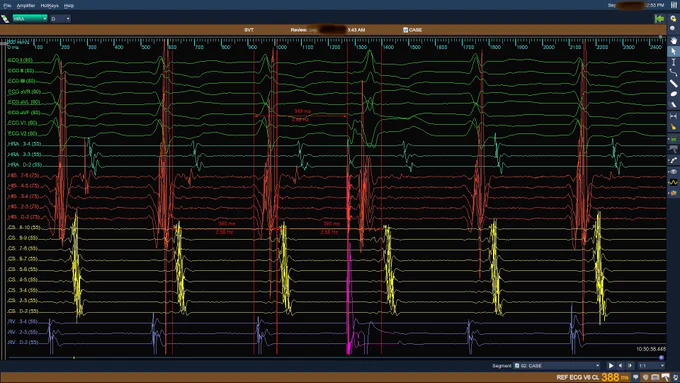Select the vertical caliper measure tool
680x383 pixels.
click(673, 62)
